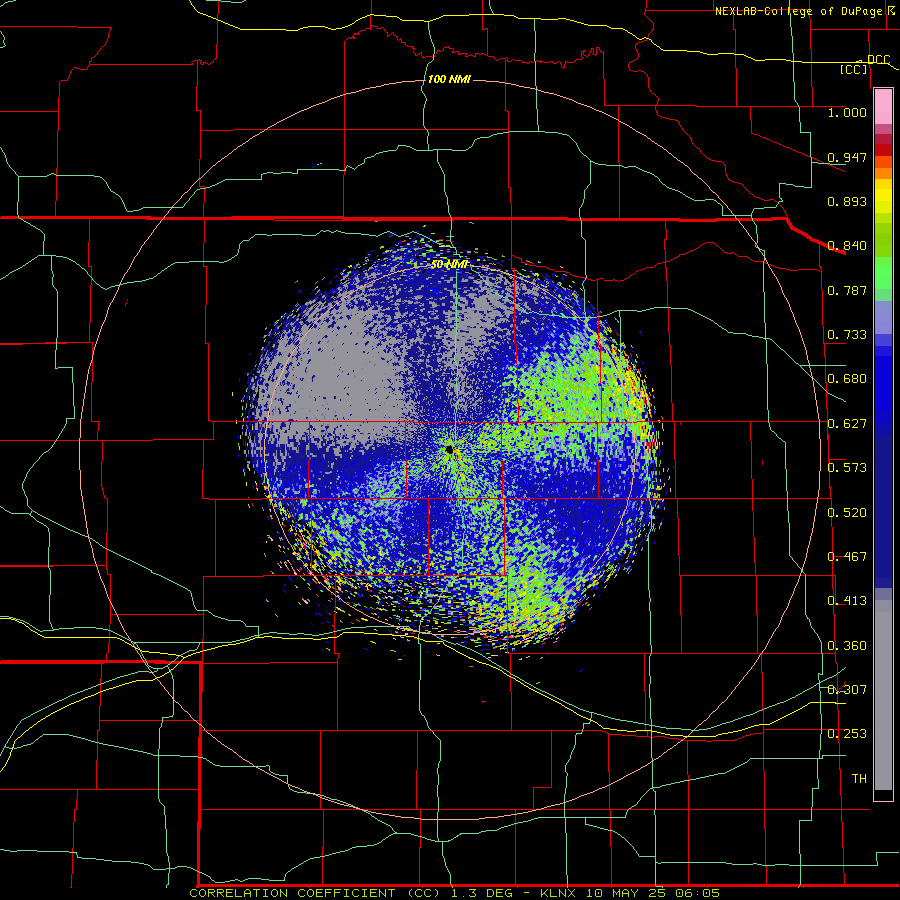Click the 0.253 colorbar value label
The image size is (900, 900).
[x=847, y=734]
